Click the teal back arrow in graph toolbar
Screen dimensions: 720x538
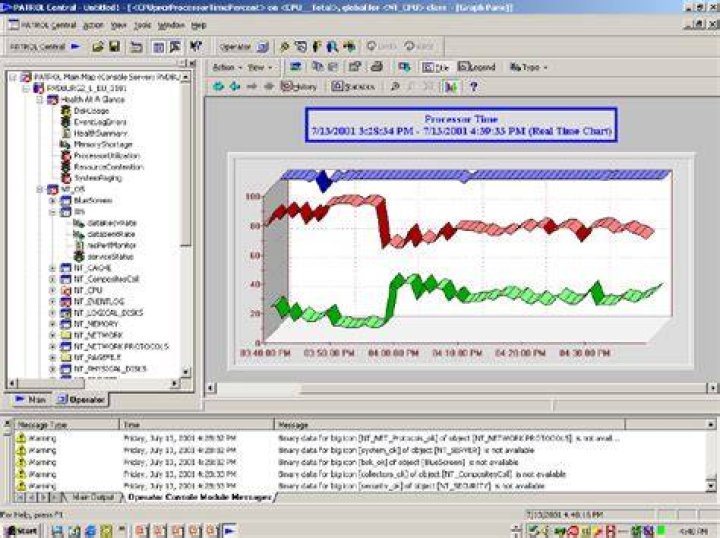coord(219,86)
